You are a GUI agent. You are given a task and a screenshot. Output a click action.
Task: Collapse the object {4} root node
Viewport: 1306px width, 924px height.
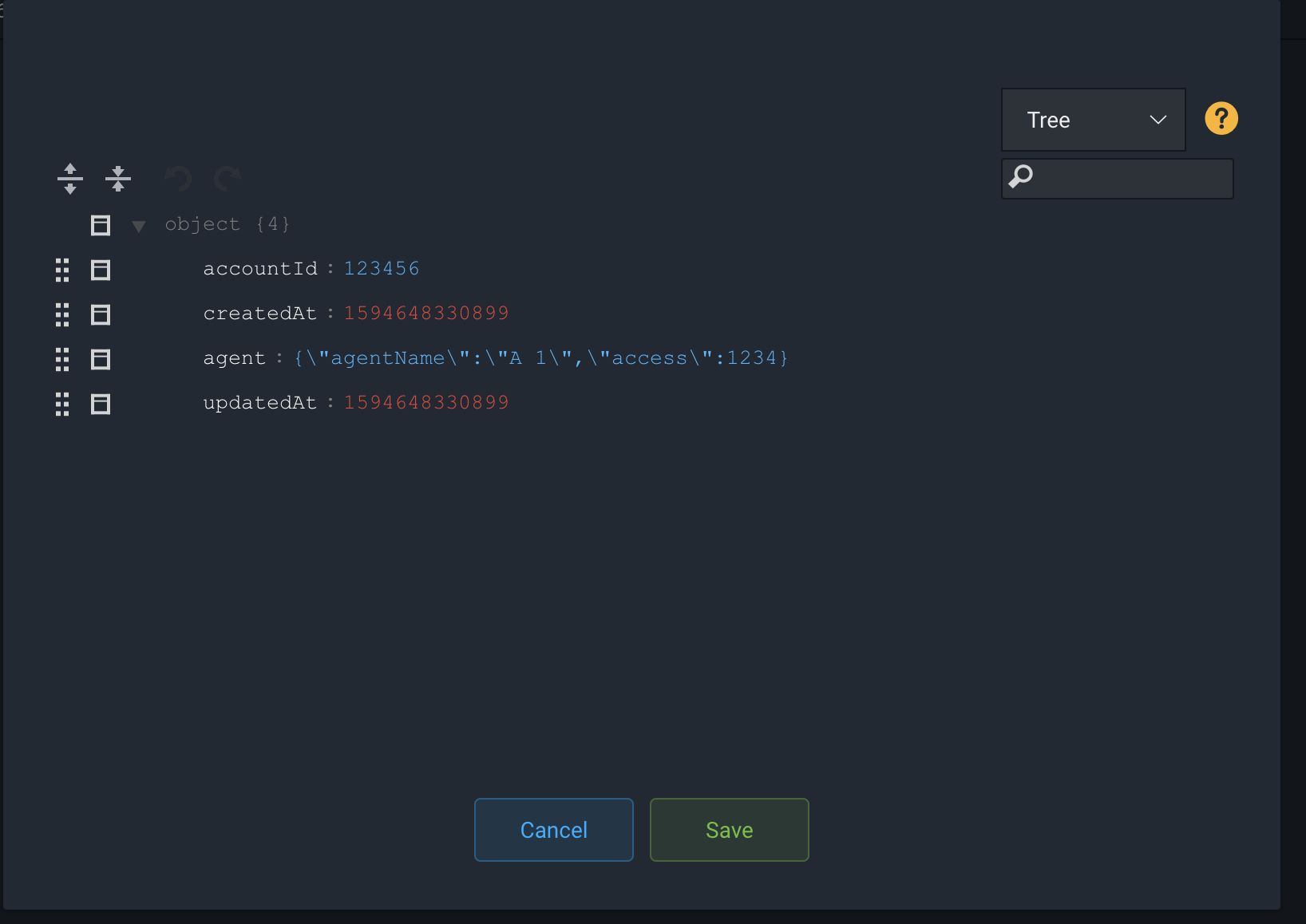(138, 226)
